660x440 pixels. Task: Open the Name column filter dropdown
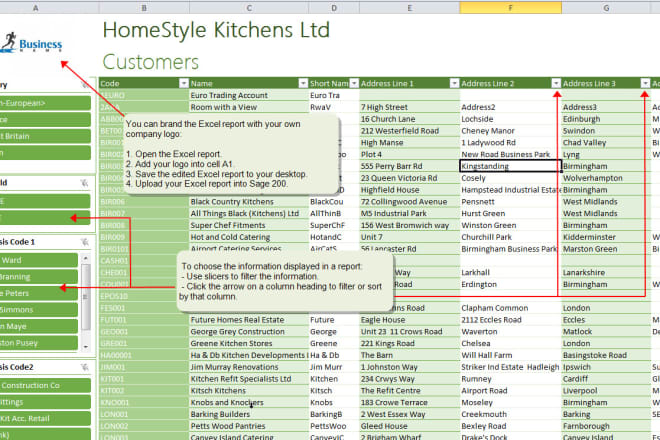[x=303, y=83]
